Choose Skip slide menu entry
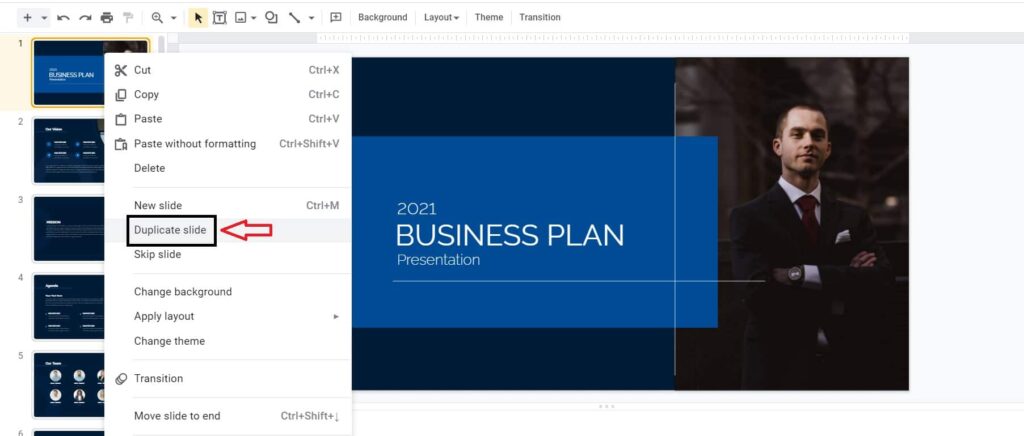This screenshot has width=1024, height=436. click(x=228, y=255)
